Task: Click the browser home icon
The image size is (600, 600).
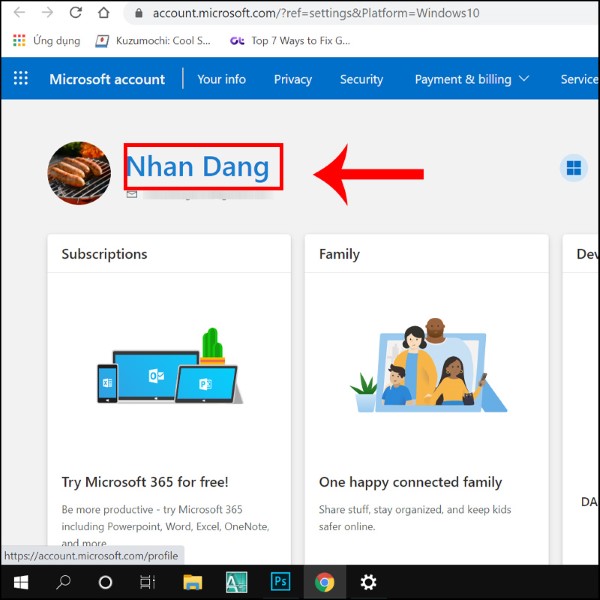Action: click(x=104, y=14)
